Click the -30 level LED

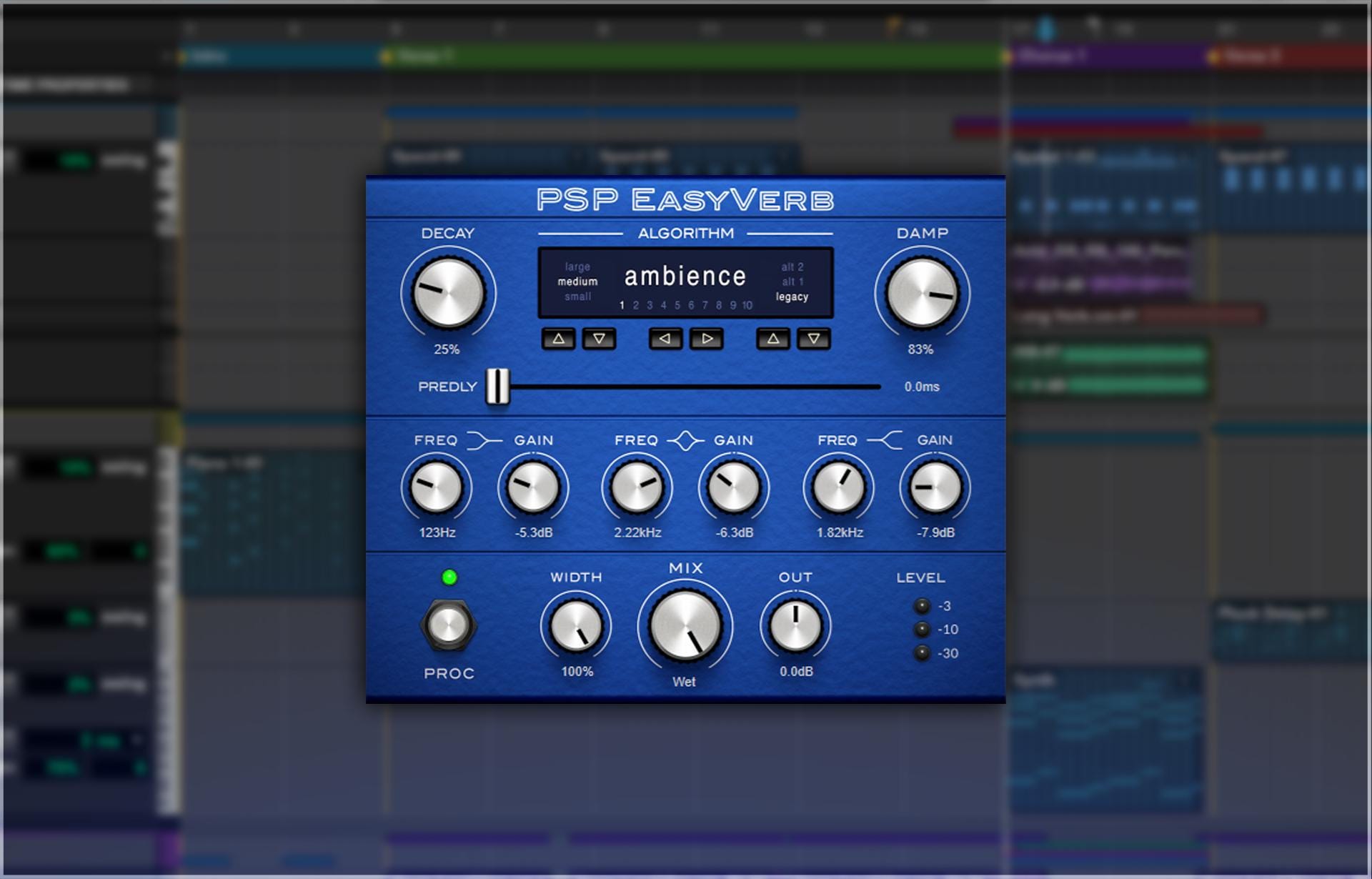[x=922, y=653]
